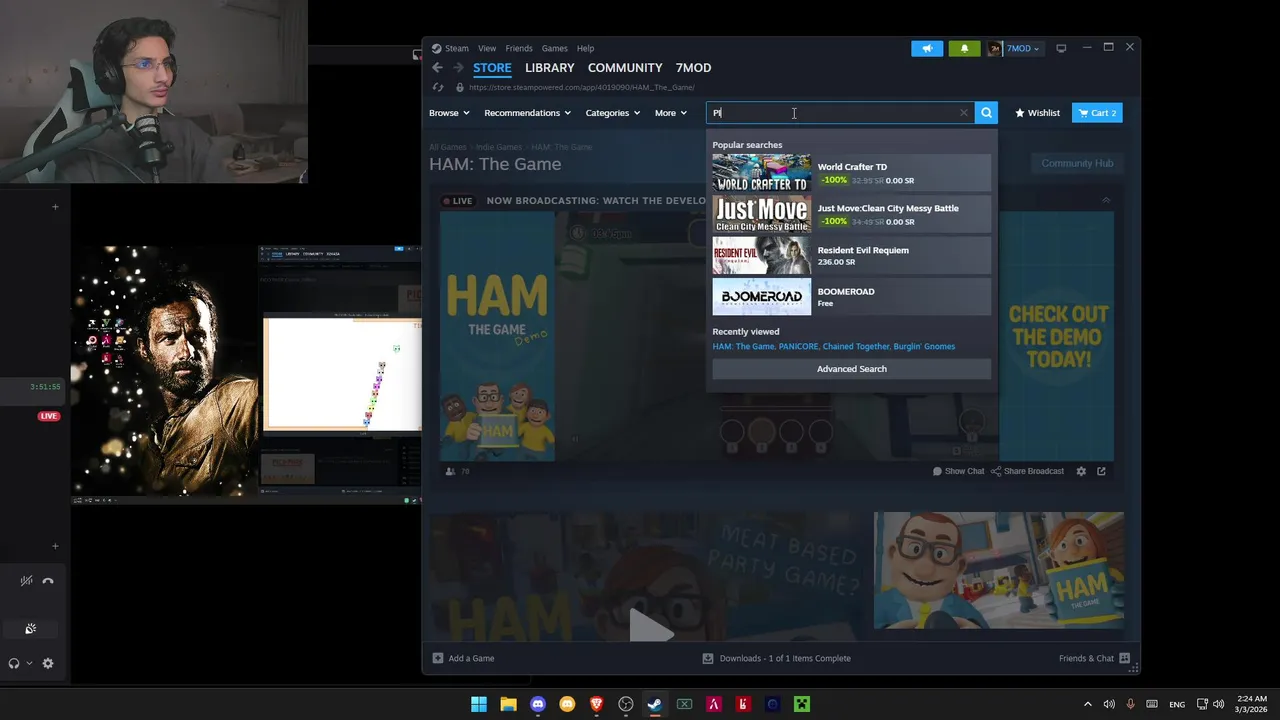Open the 7MOD account dropdown
The image size is (1280, 720).
(1023, 48)
